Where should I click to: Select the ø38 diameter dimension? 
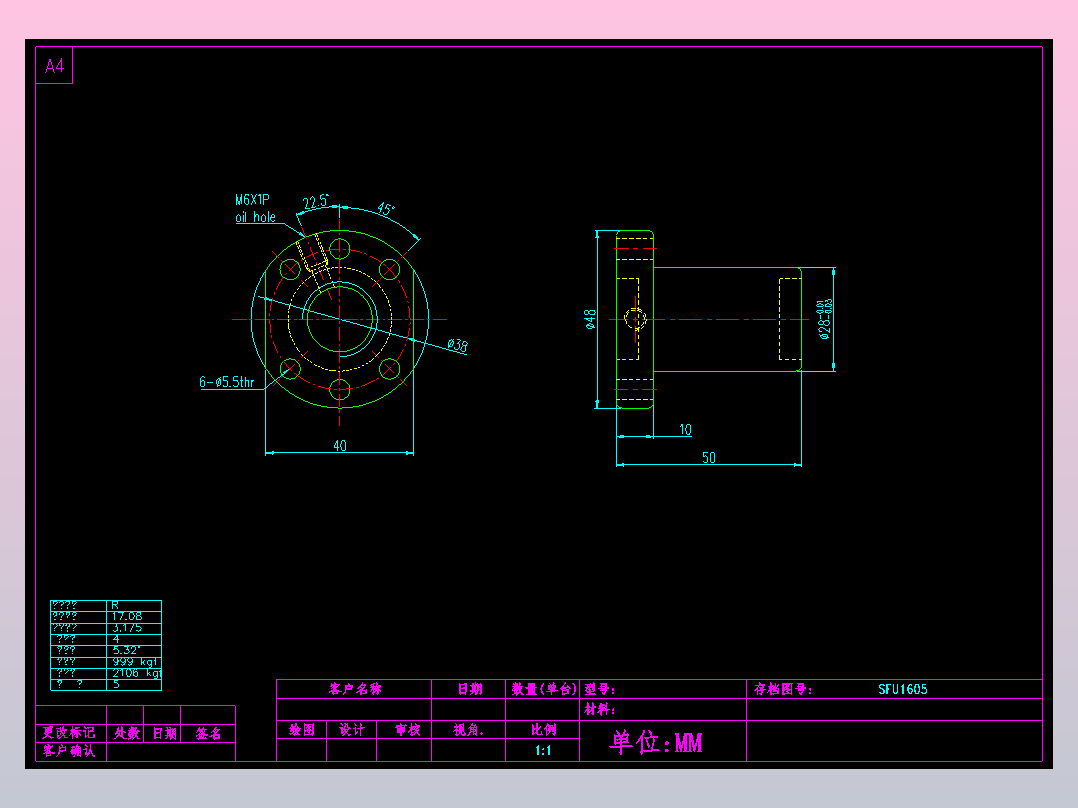pyautogui.click(x=457, y=345)
